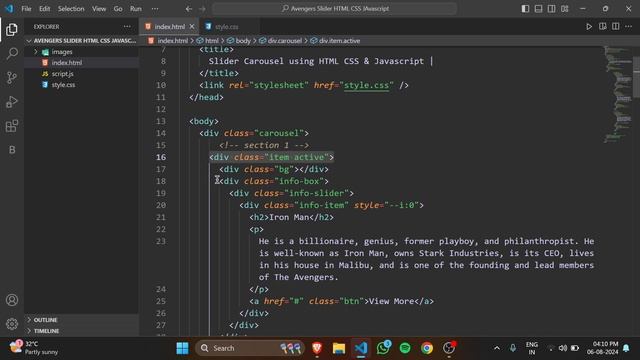Collapse the Avengers Slider project folder
640x360 pixels.
82,41
